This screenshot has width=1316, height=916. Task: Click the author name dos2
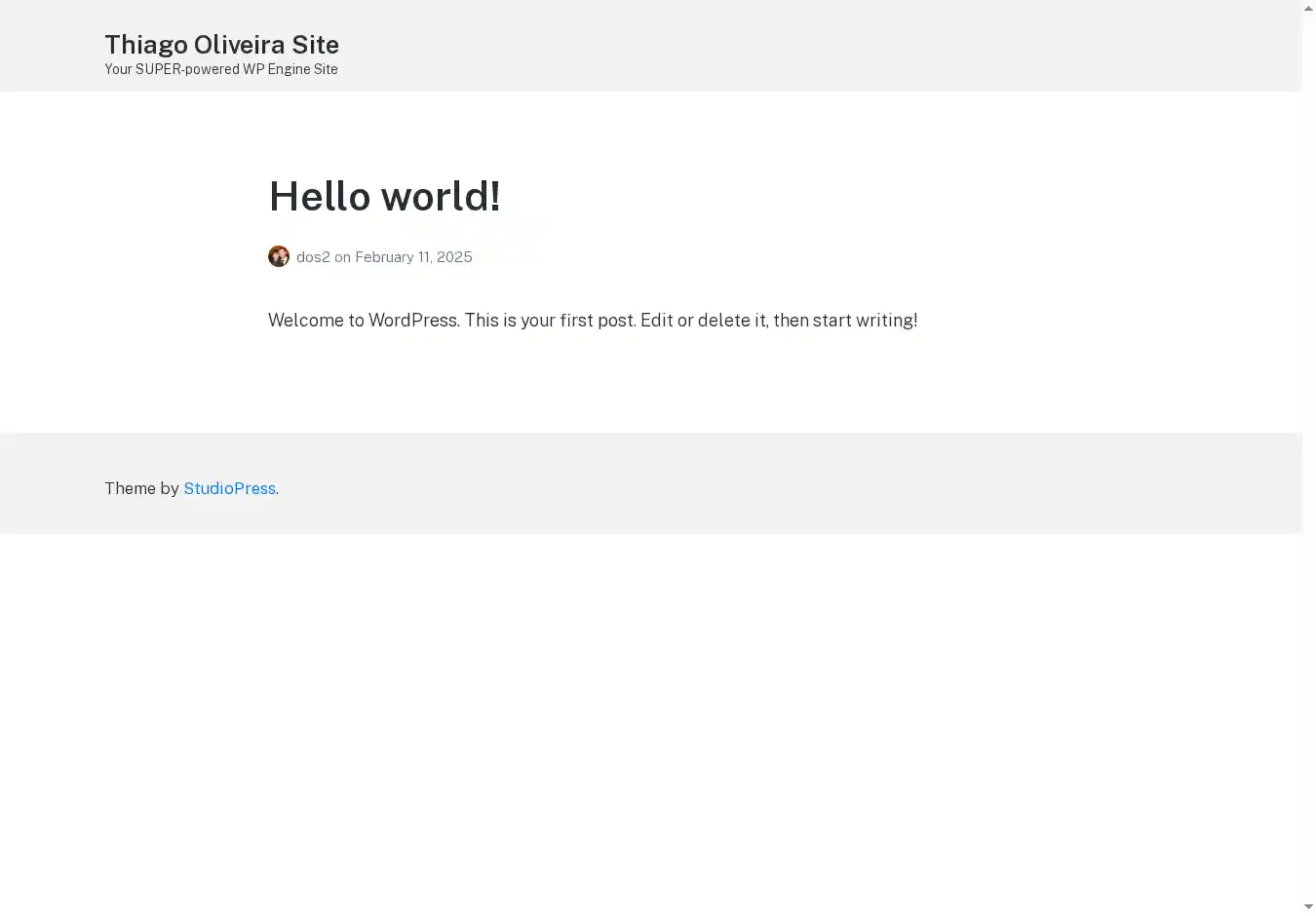313,257
